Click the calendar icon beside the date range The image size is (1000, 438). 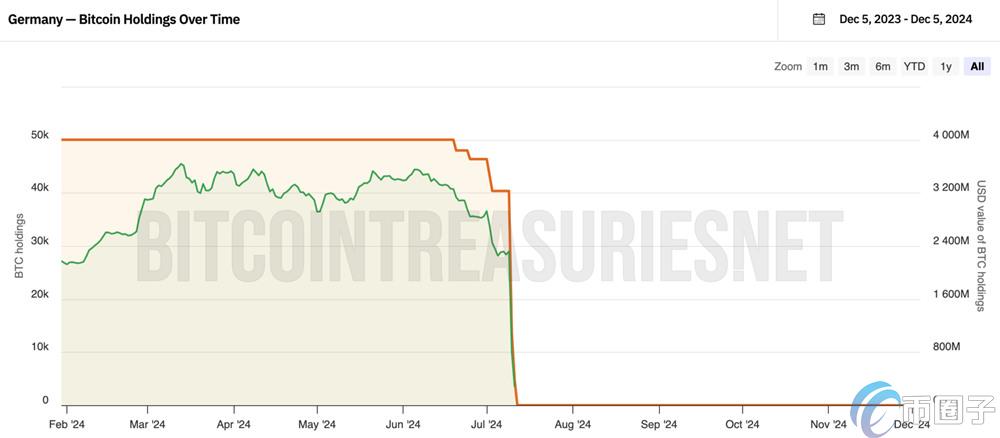(819, 19)
